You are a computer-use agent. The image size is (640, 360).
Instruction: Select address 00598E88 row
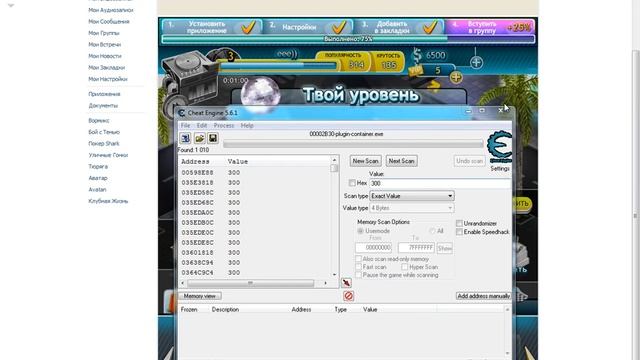(x=255, y=173)
